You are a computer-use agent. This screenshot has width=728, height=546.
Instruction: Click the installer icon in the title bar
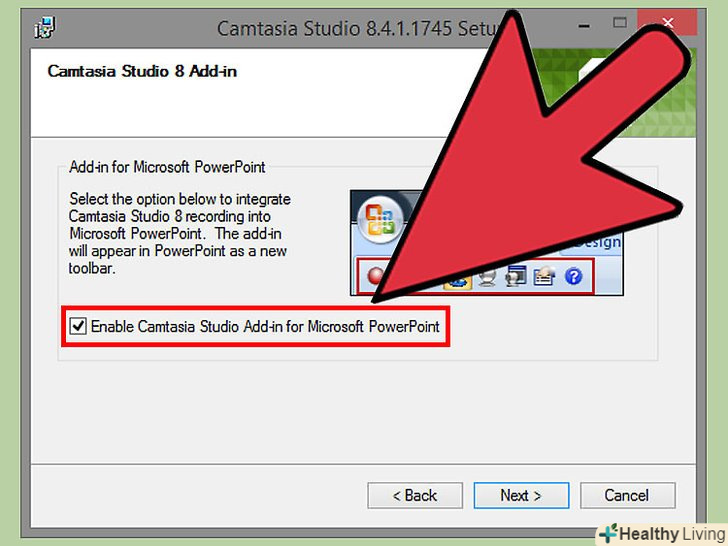tap(45, 27)
